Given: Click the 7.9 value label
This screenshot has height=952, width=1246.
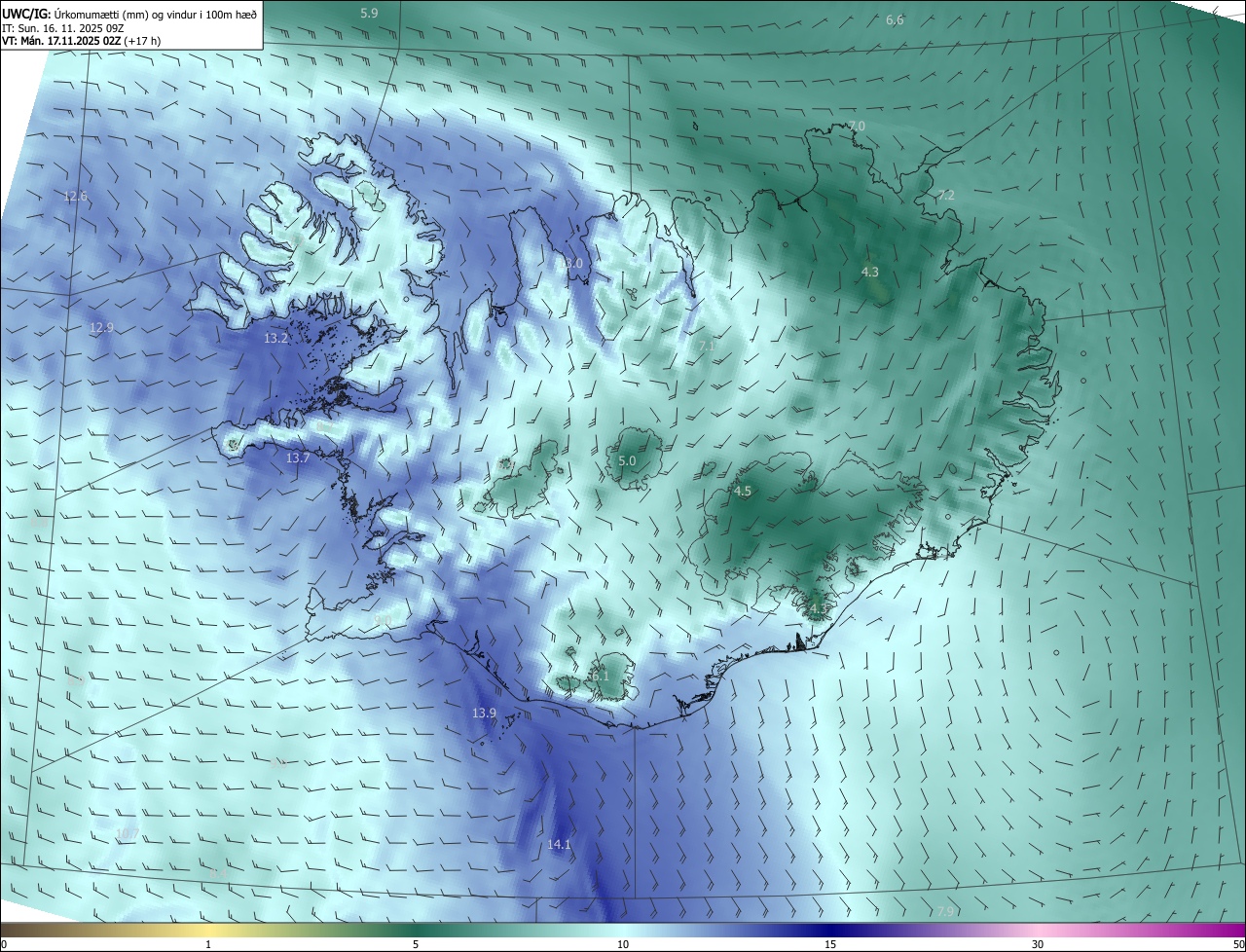Looking at the screenshot, I should click(x=946, y=911).
